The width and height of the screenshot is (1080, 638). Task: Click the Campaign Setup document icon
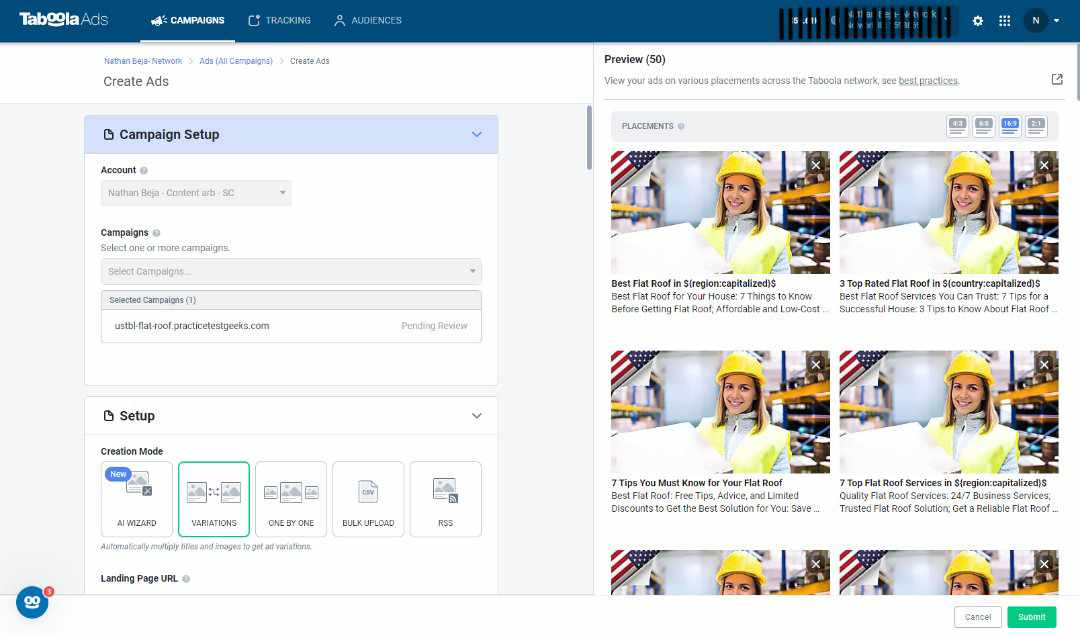pos(108,134)
